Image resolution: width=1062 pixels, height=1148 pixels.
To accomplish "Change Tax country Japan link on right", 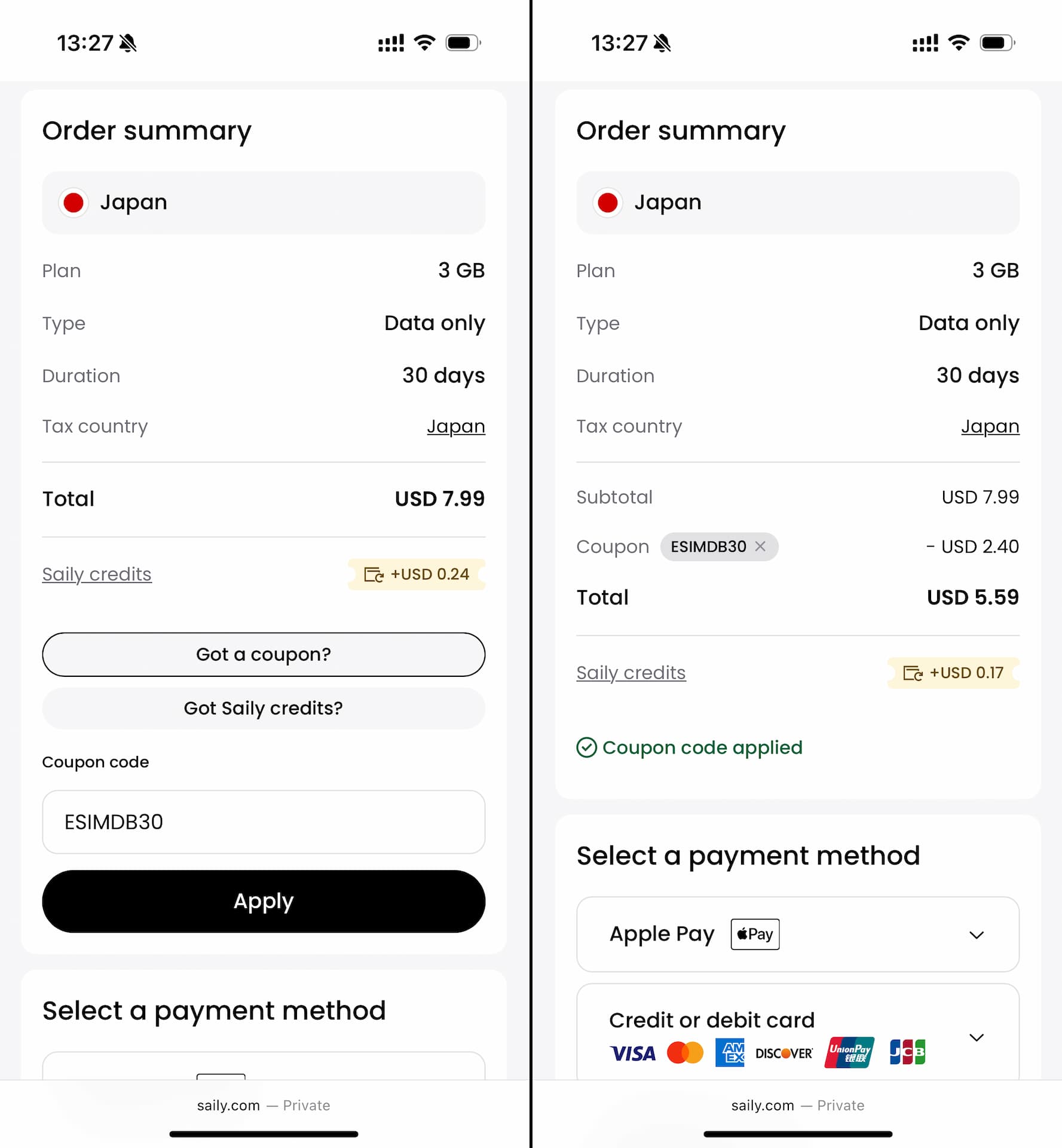I will (x=990, y=426).
